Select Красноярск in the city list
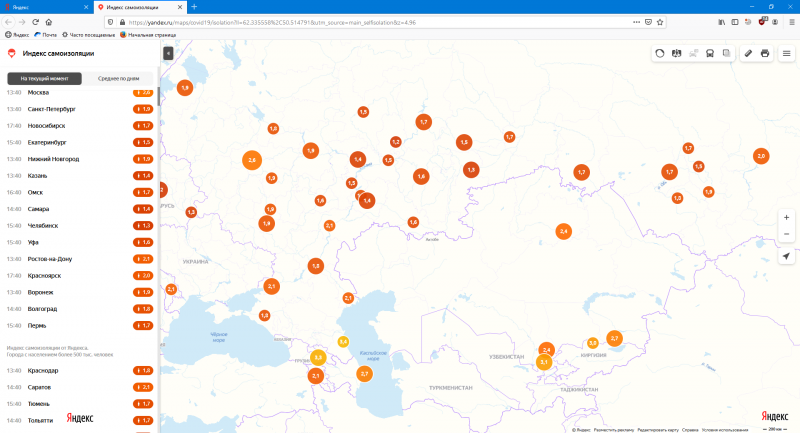 79,275
